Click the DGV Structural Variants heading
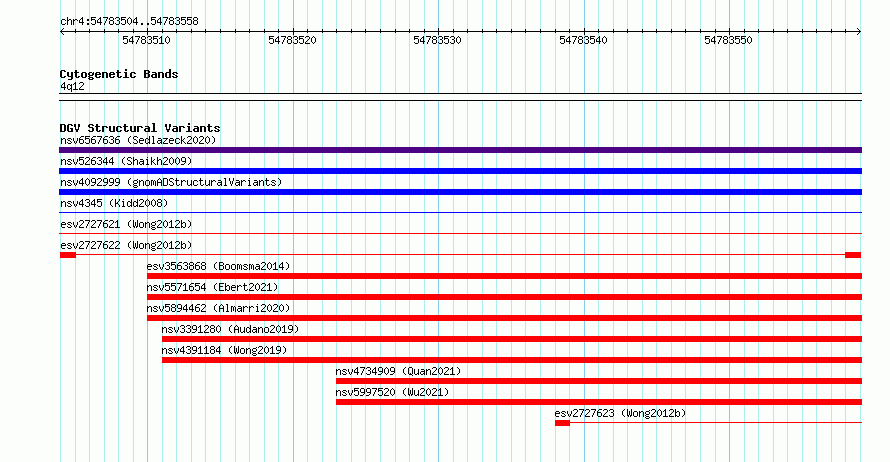890x462 pixels. 140,128
